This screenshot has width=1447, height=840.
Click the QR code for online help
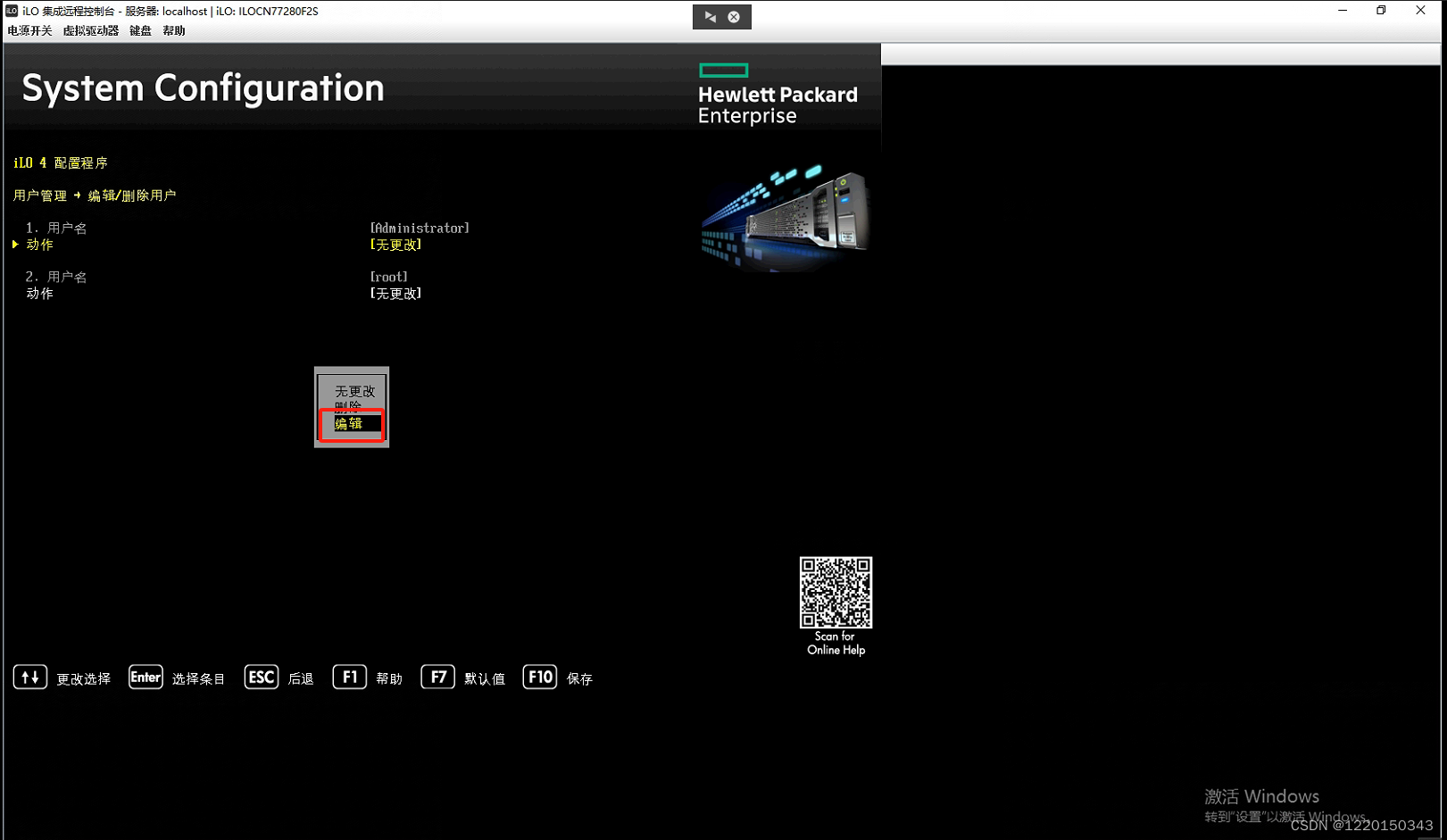pyautogui.click(x=836, y=593)
